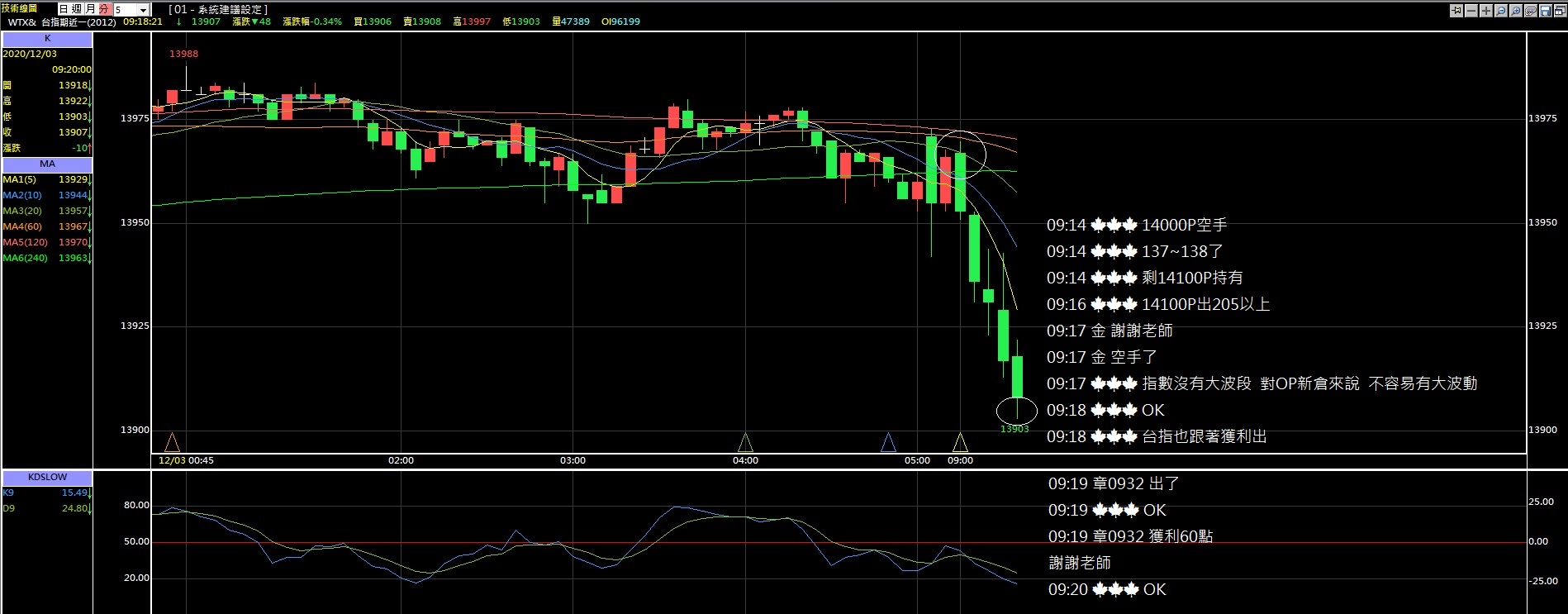Click the blue triangle marker before 05:00
The height and width of the screenshot is (614, 1568).
pos(888,442)
